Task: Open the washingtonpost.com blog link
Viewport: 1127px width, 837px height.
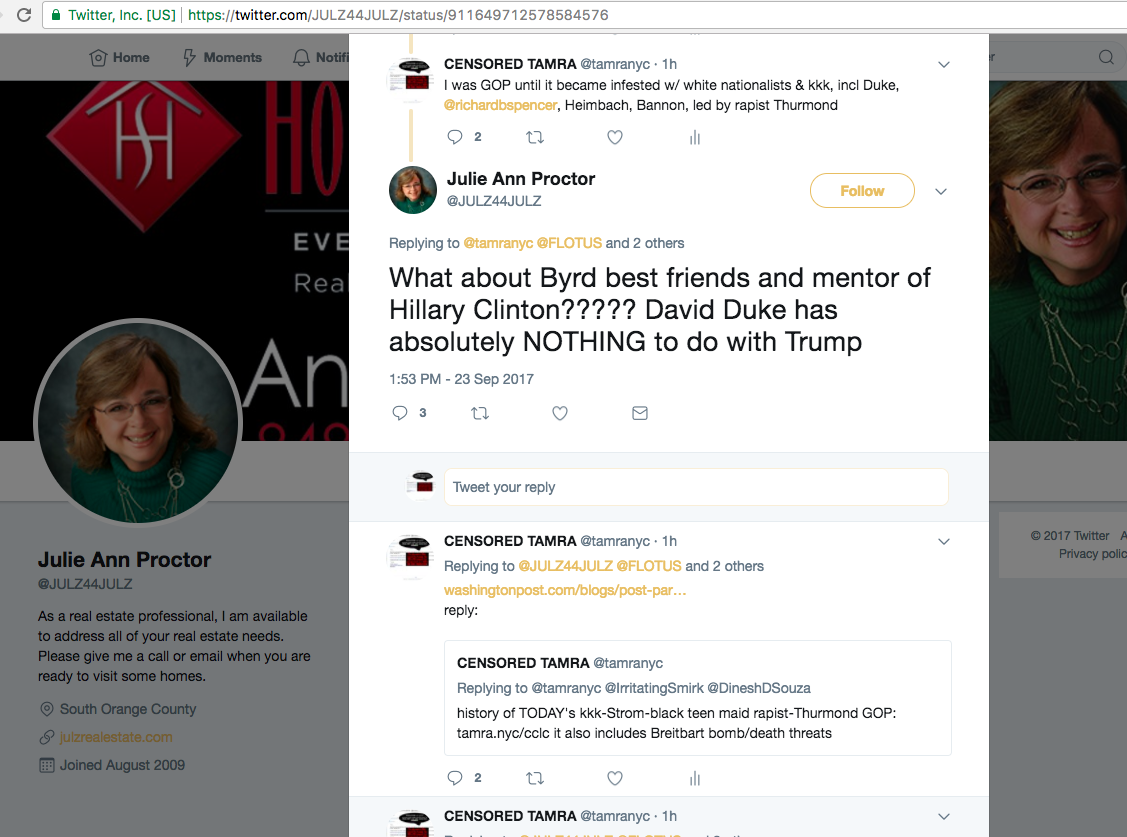Action: coord(565,590)
